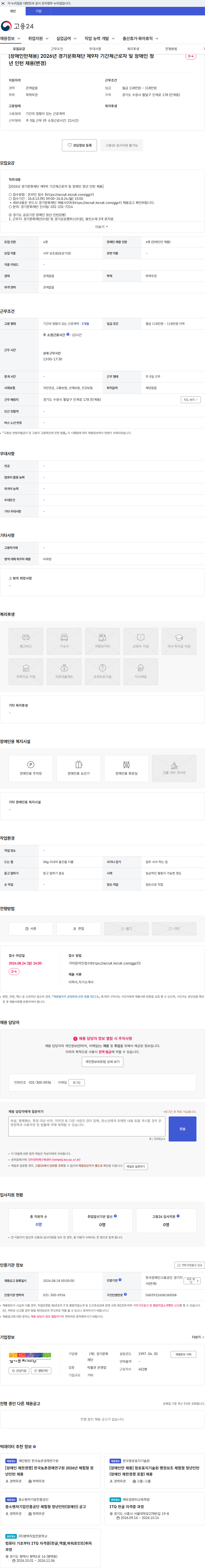Image resolution: width=205 pixels, height=1568 pixels.
Task: Click info icon beside 인증기관
Action: 120,1280
